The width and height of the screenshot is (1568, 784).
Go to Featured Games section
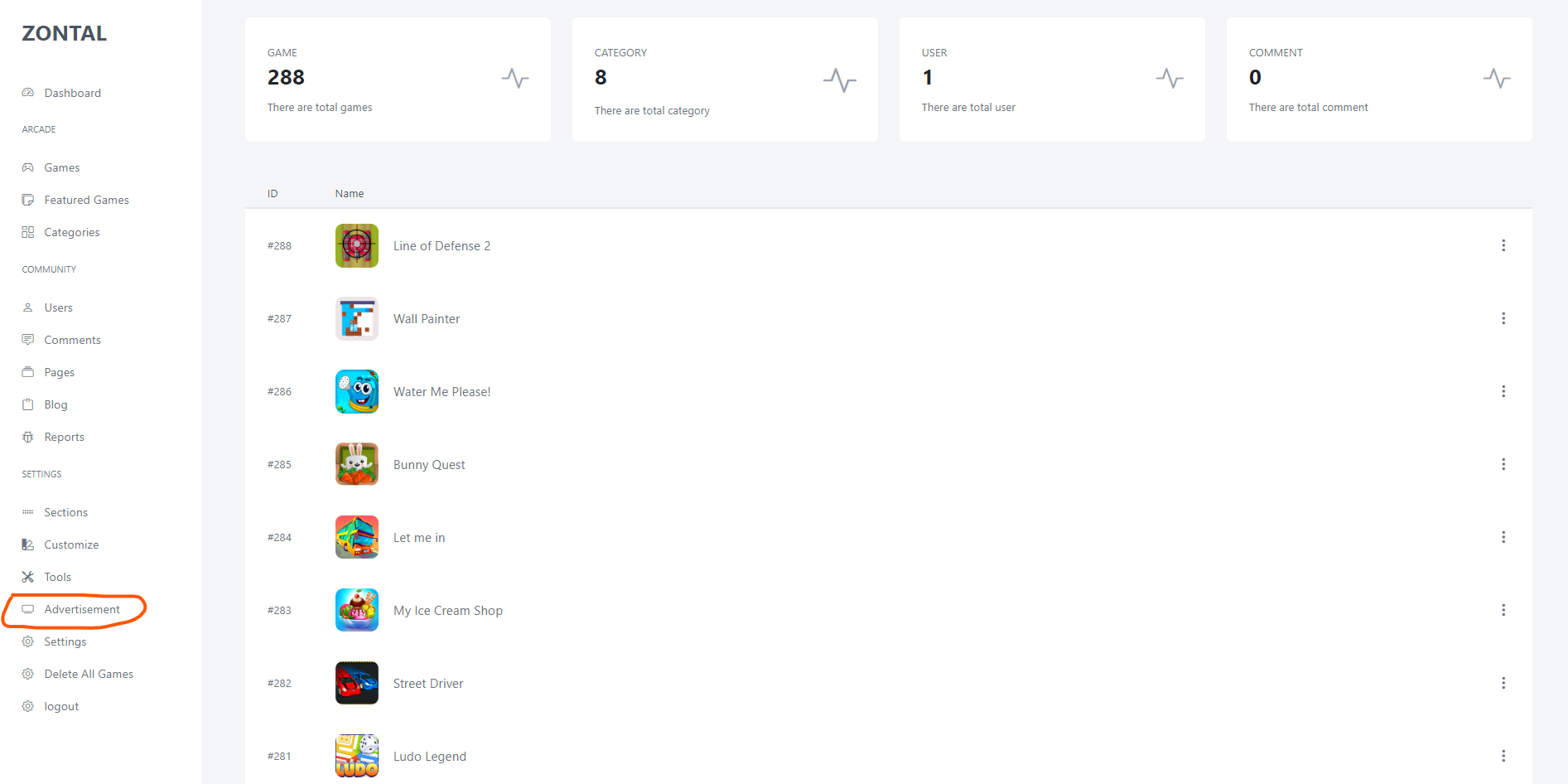point(86,200)
